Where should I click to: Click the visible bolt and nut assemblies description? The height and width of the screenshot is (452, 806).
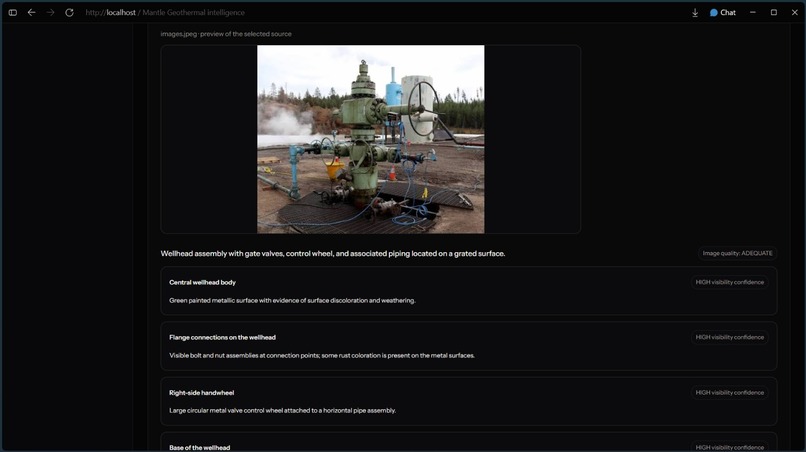point(322,355)
